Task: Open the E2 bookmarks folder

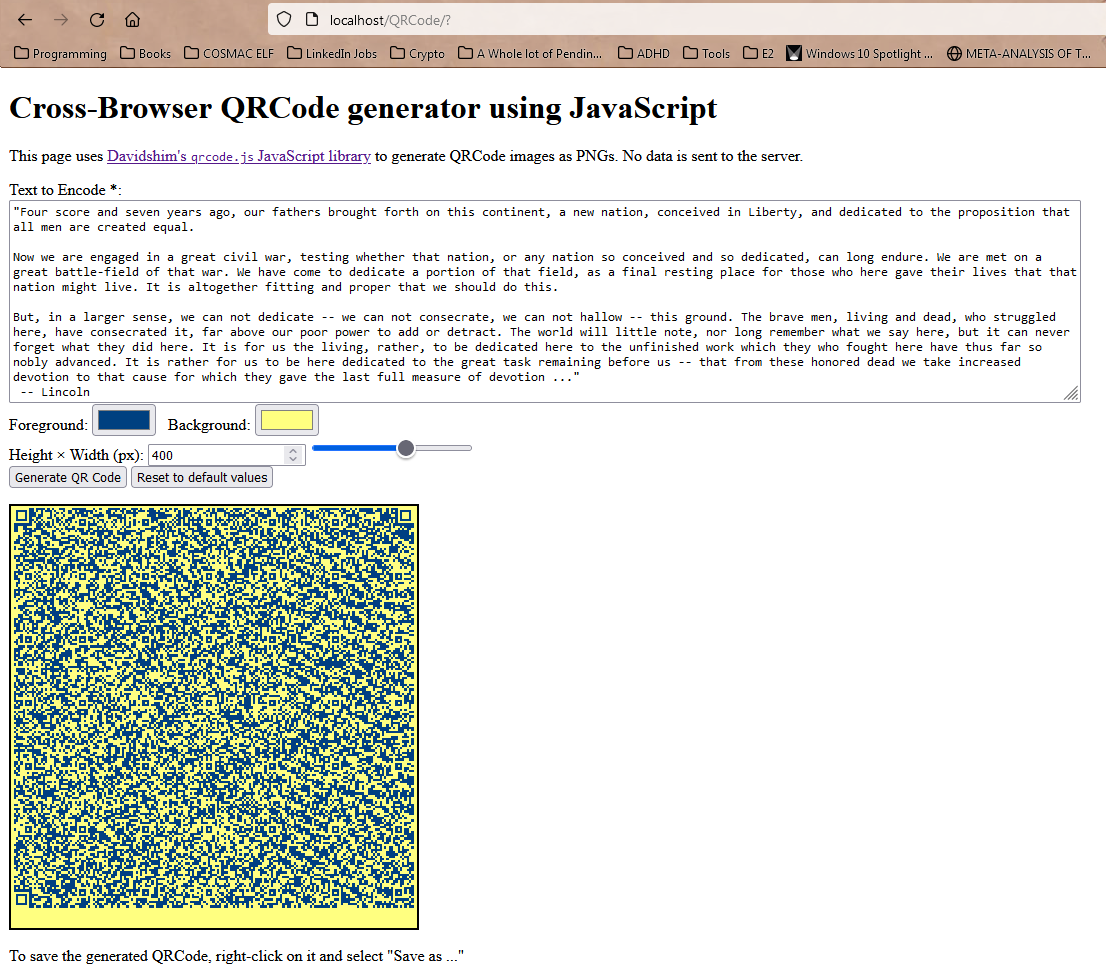Action: (x=759, y=54)
